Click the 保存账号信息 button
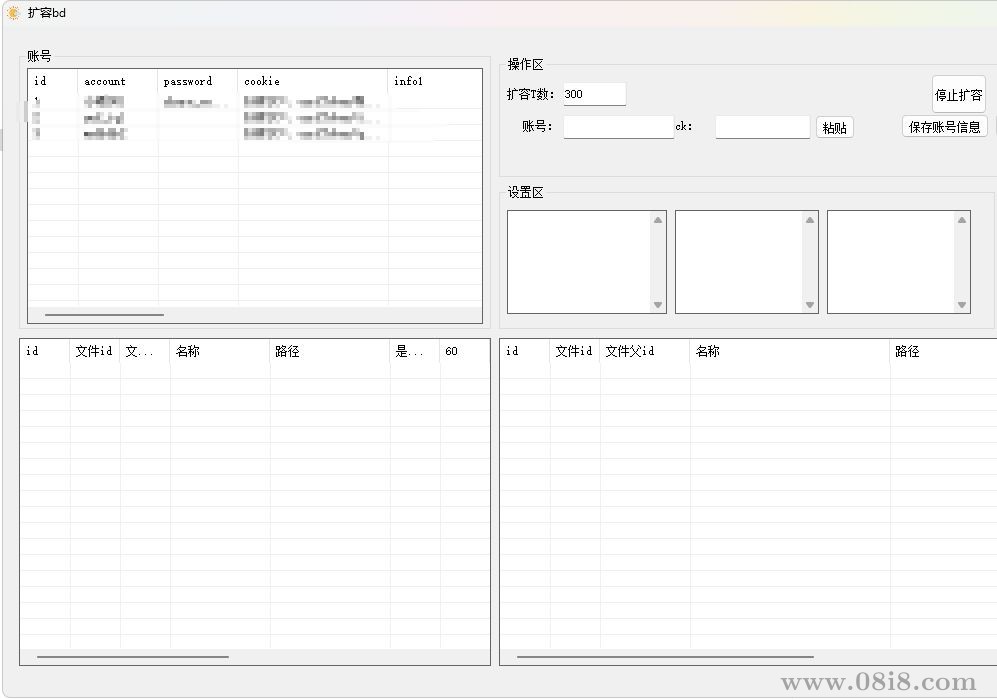The image size is (997, 700). [944, 127]
